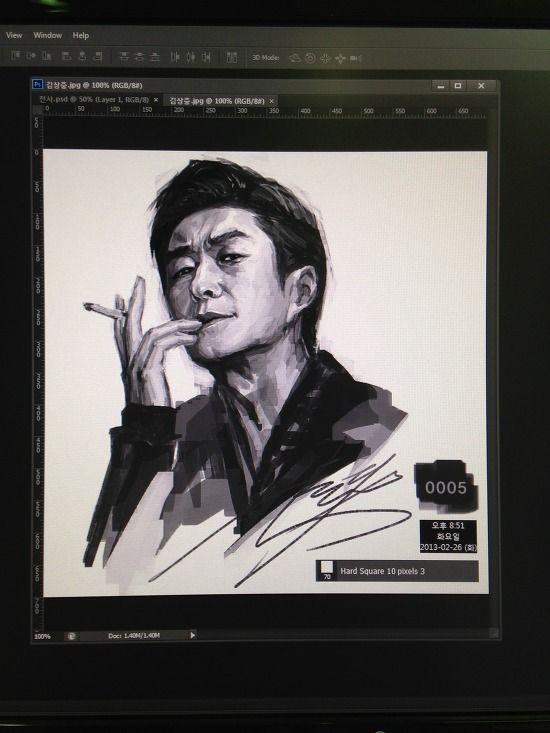Click the document window title bar text

click(x=94, y=85)
